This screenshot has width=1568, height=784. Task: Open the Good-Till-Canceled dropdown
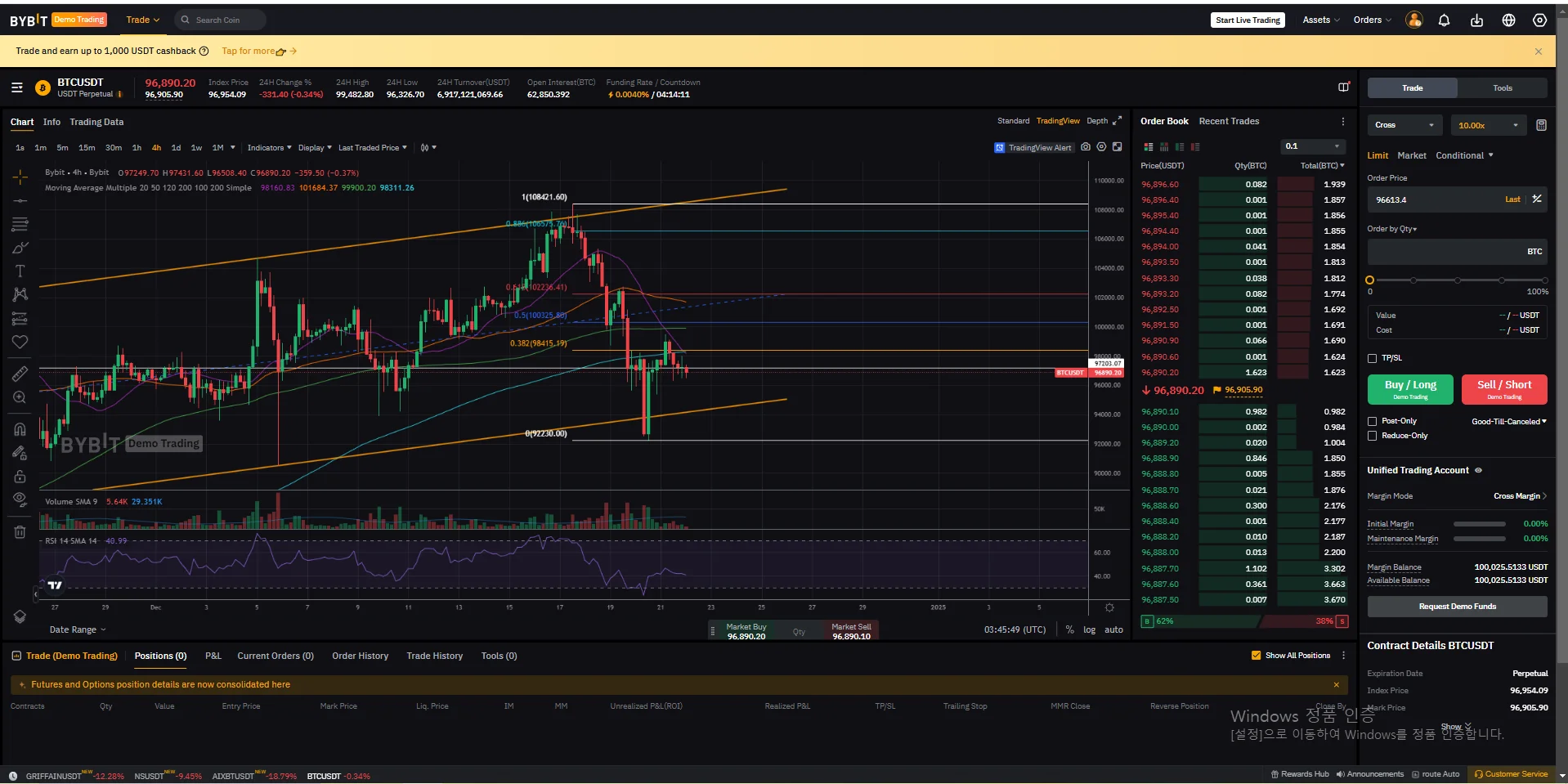click(1509, 422)
